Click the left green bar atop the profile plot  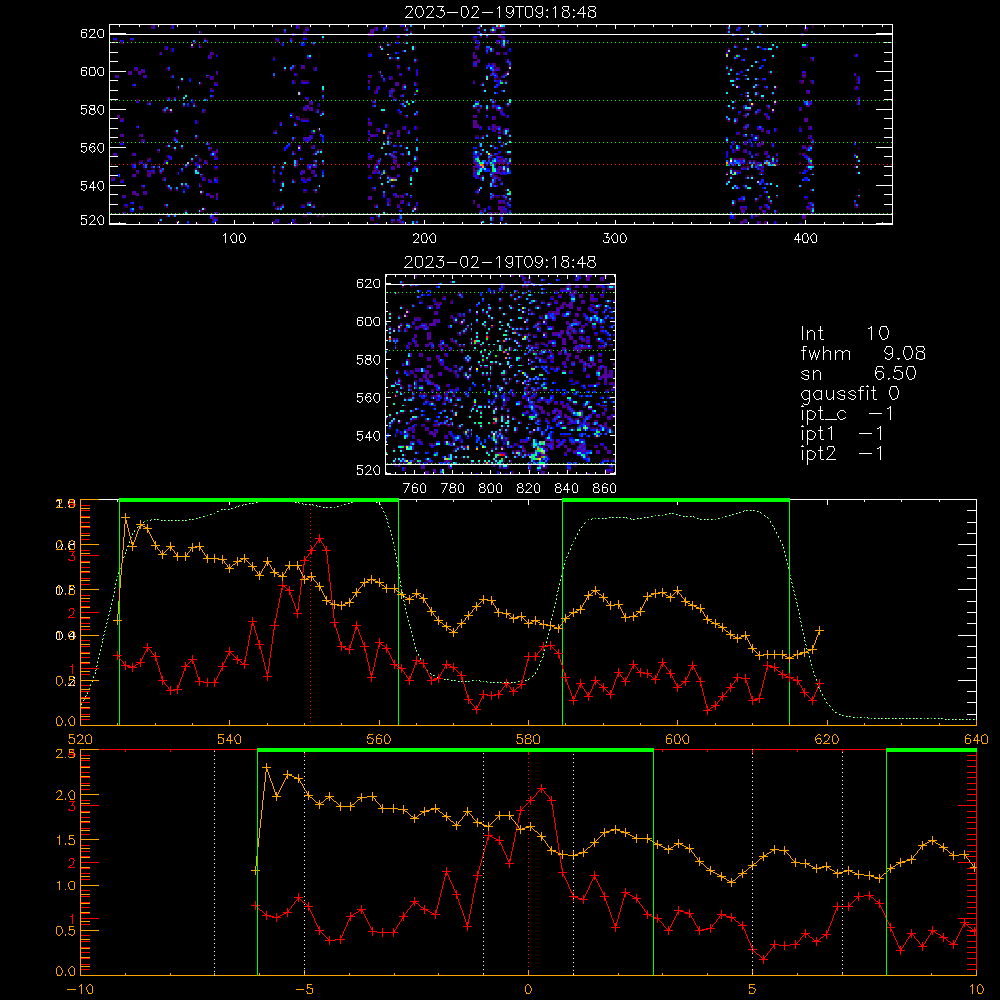(259, 501)
